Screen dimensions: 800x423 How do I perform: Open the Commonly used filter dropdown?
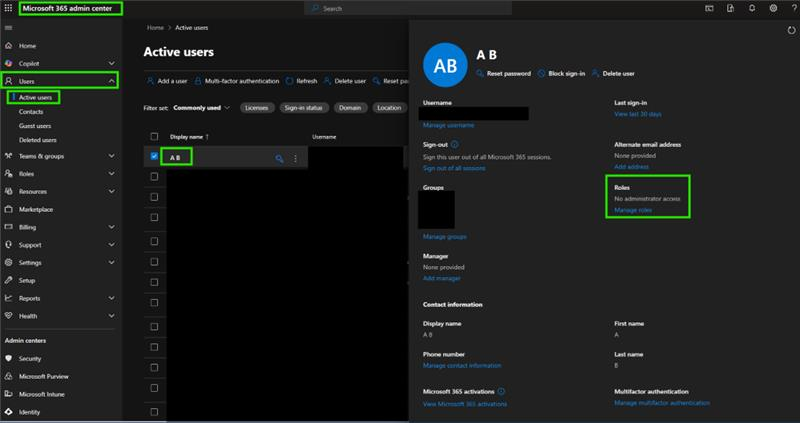tap(202, 108)
